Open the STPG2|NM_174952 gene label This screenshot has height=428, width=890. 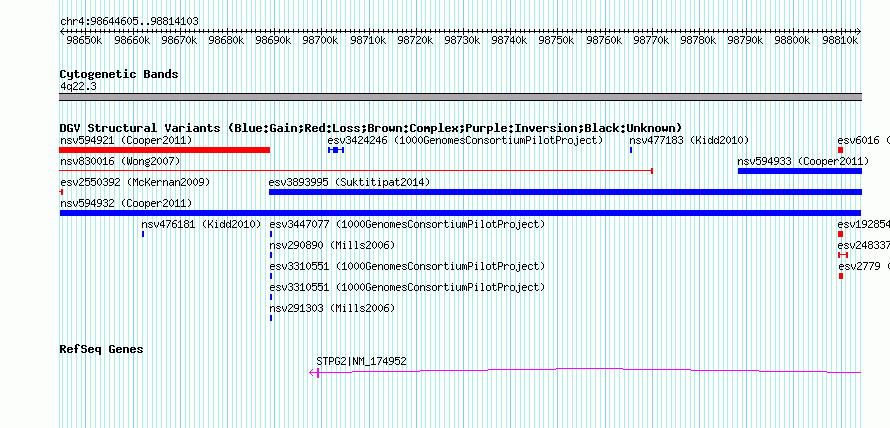pyautogui.click(x=362, y=361)
